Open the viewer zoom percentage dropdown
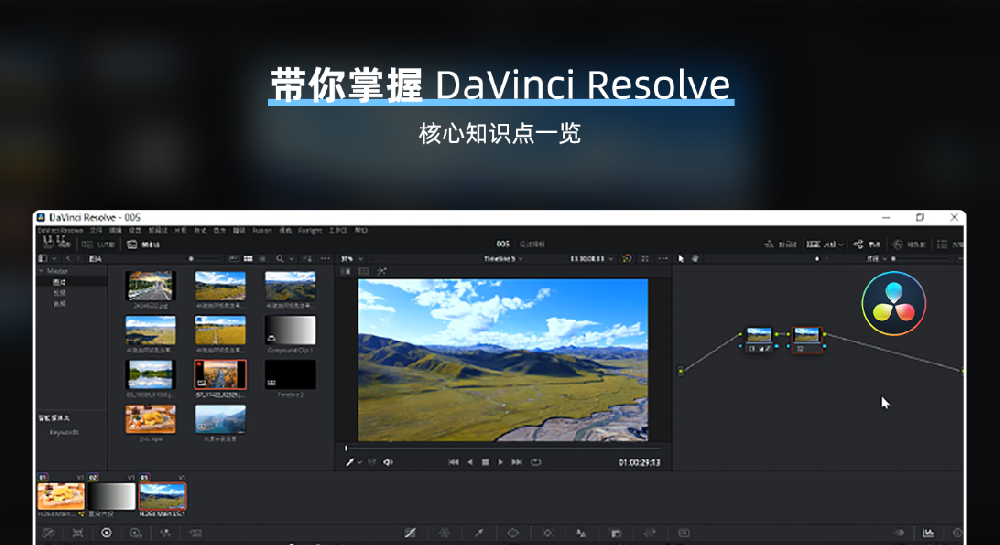Screen dimensions: 1000x545 pos(348,258)
